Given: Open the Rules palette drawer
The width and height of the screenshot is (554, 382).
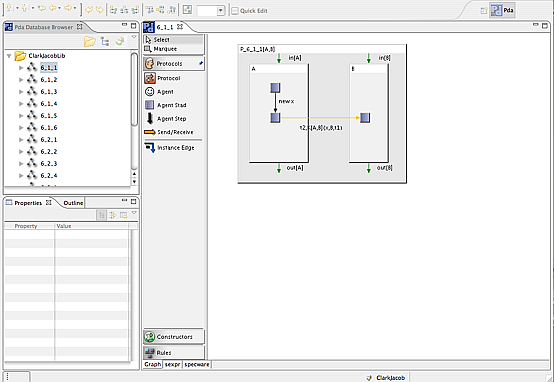Looking at the screenshot, I should (174, 352).
